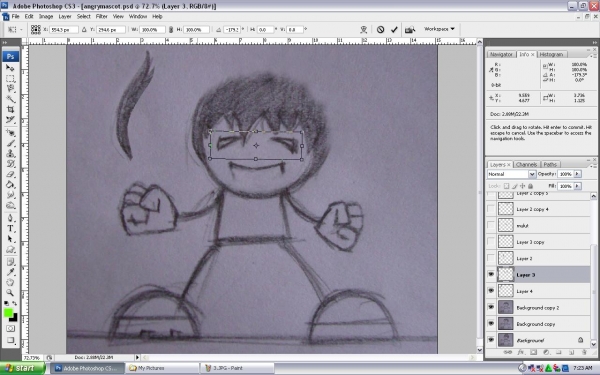Show Layer 3 copy visibility box
This screenshot has width=600, height=375.
pyautogui.click(x=491, y=242)
